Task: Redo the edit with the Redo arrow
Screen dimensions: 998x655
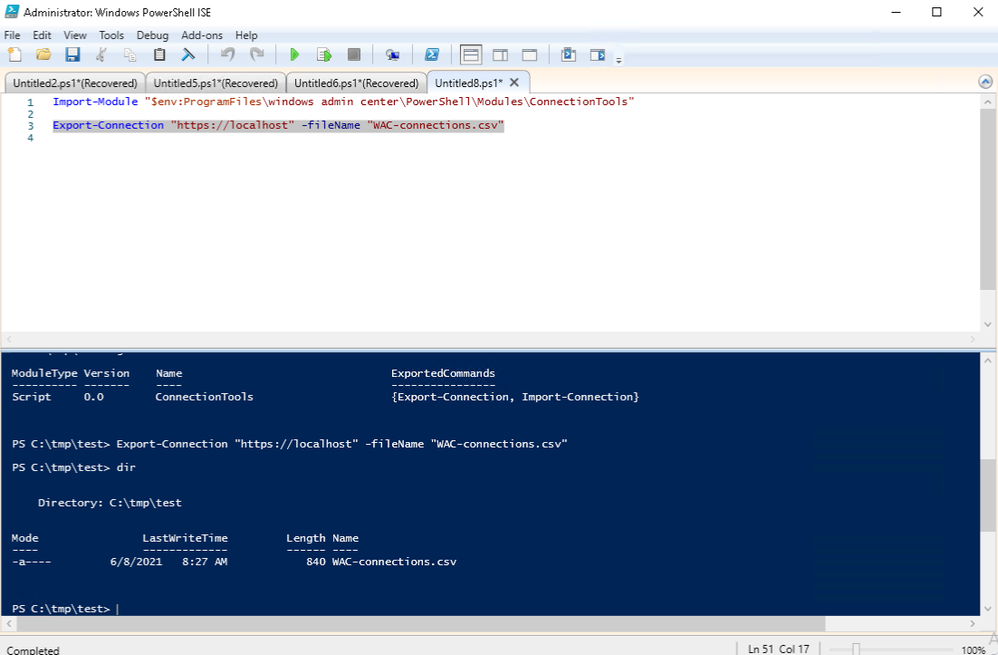Action: (257, 55)
